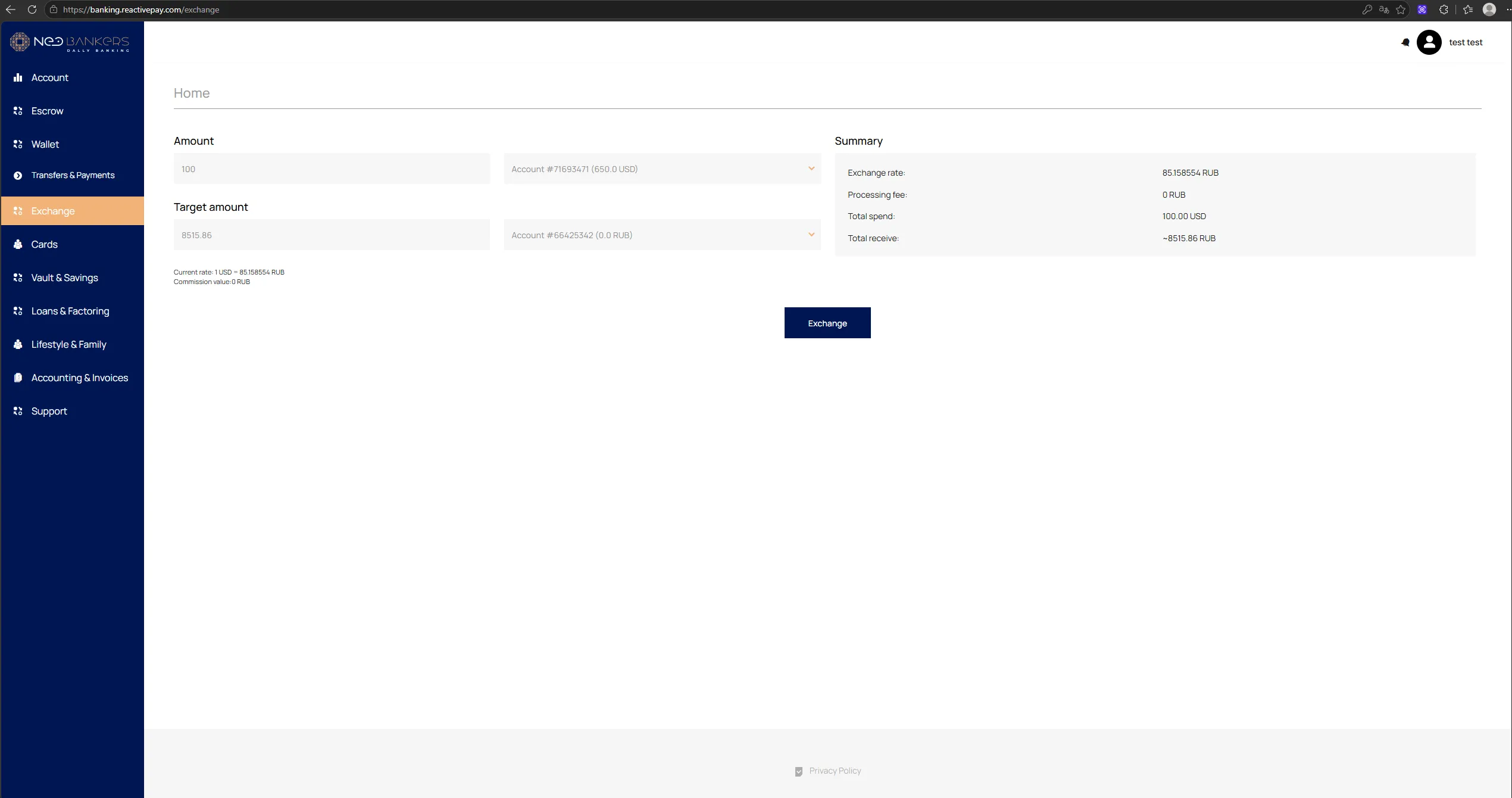
Task: Click the browser address bar URL
Action: click(x=141, y=10)
